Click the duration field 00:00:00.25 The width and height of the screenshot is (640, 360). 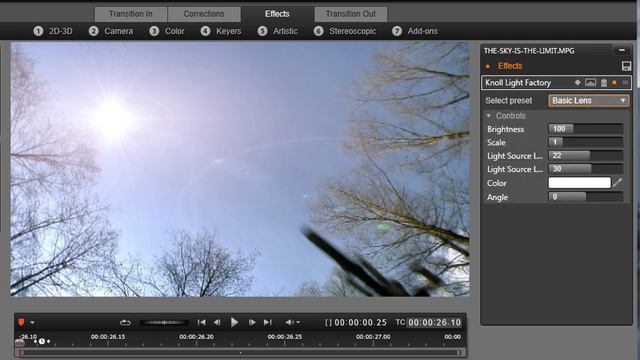[x=360, y=322]
